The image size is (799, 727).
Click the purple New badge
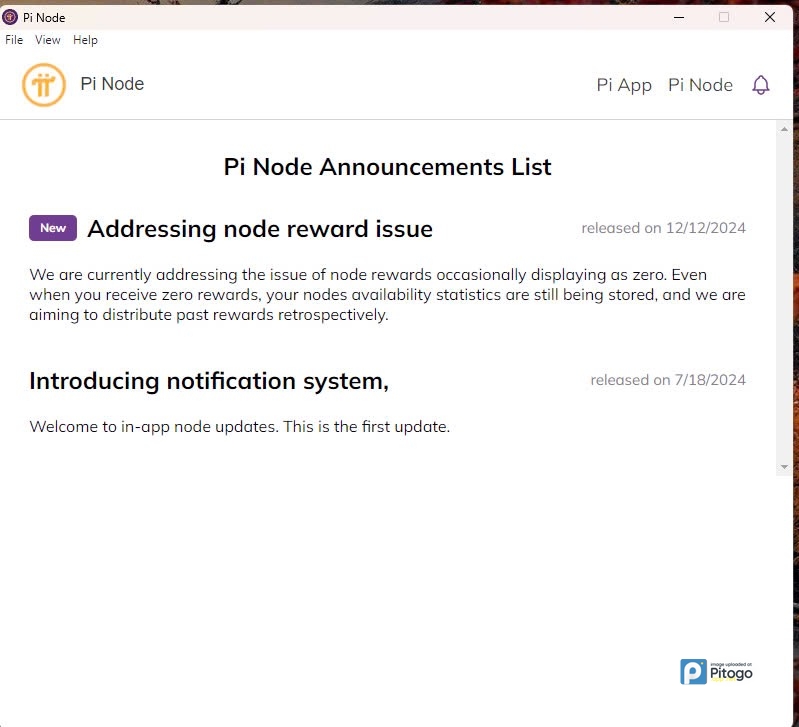[x=53, y=228]
